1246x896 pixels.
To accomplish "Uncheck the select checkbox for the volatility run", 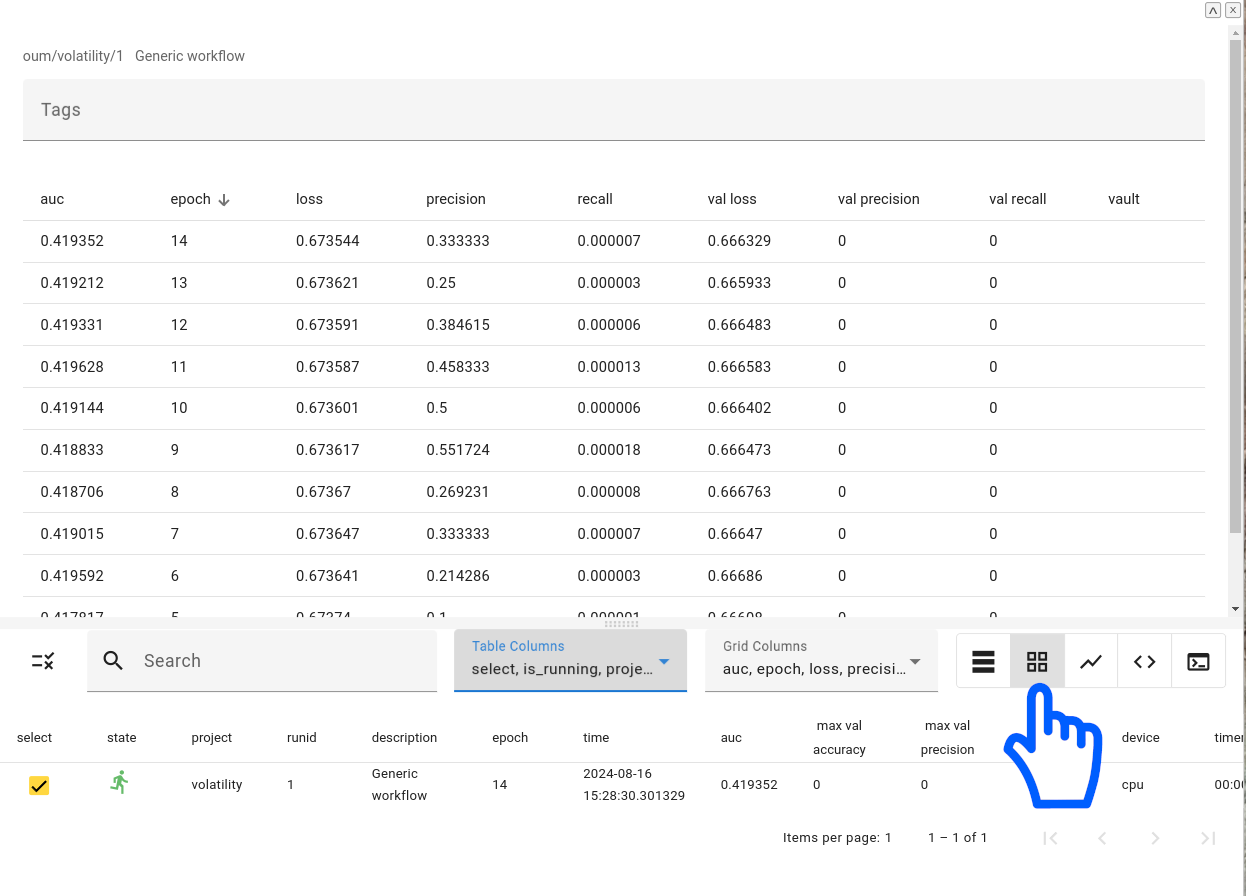I will pos(38,785).
